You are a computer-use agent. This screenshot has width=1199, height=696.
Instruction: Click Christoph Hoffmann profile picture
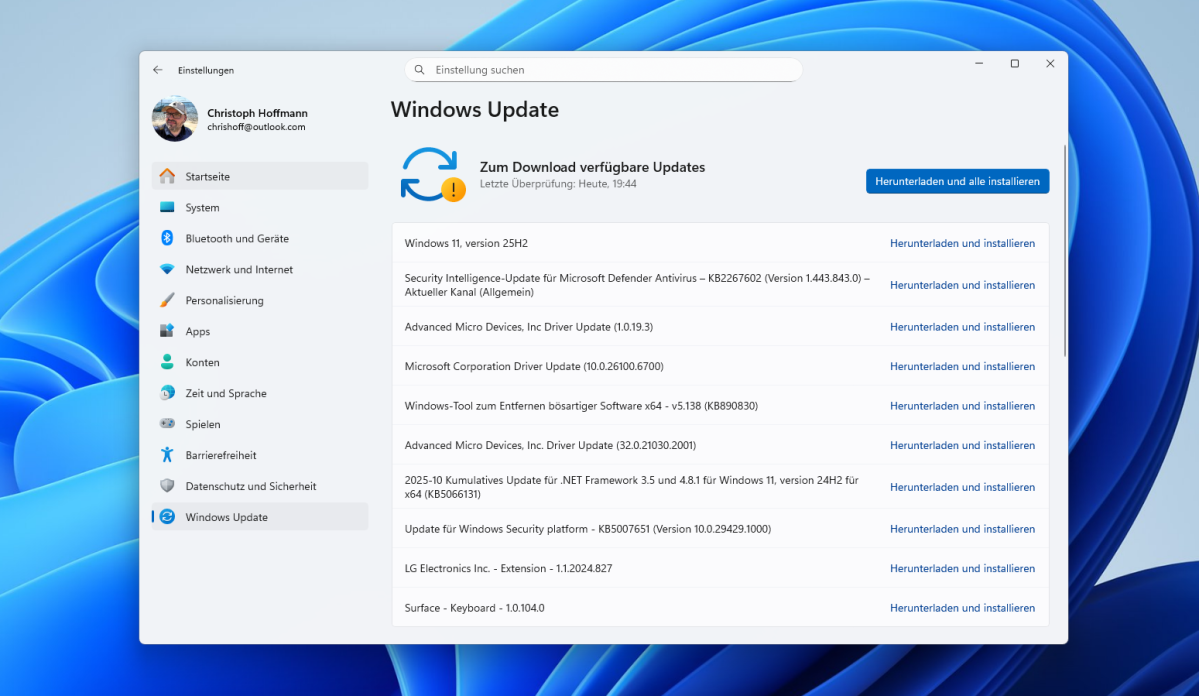point(175,119)
